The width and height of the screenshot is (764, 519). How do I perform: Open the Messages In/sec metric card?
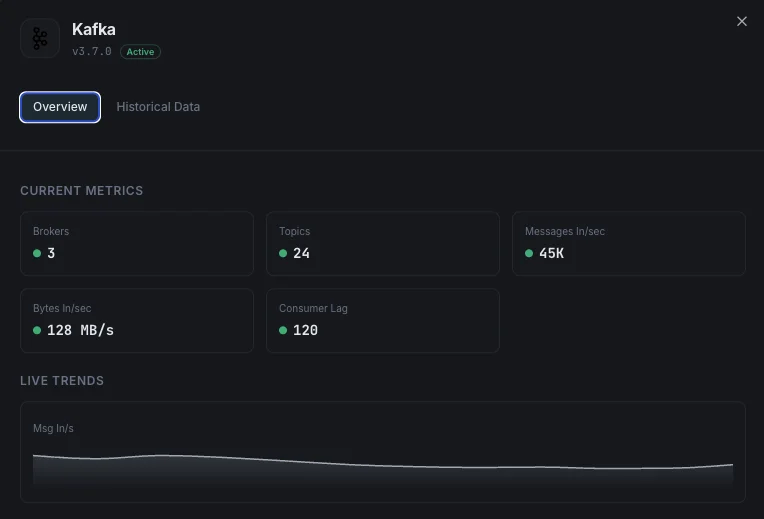pos(629,243)
